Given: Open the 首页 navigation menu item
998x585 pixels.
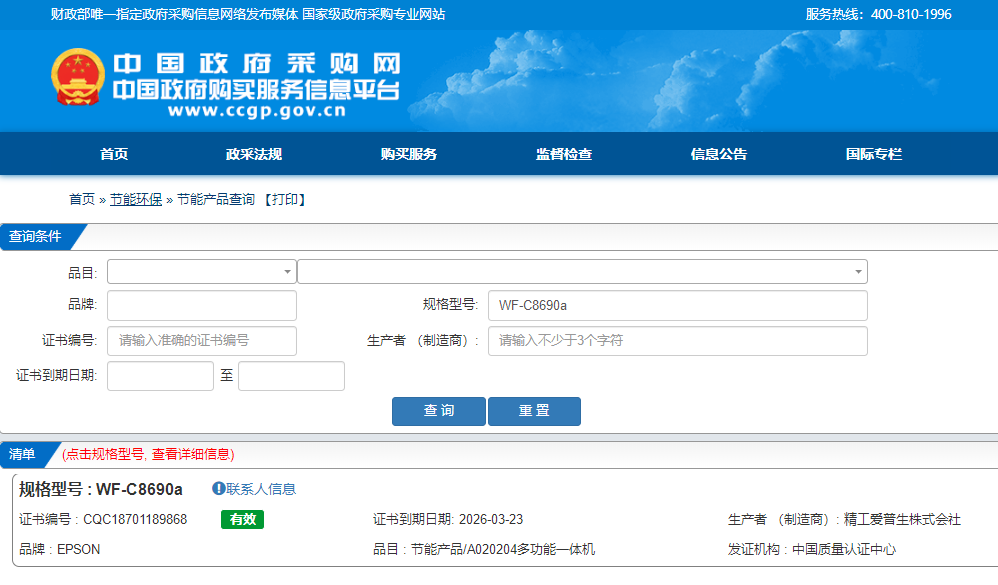Looking at the screenshot, I should point(114,154).
